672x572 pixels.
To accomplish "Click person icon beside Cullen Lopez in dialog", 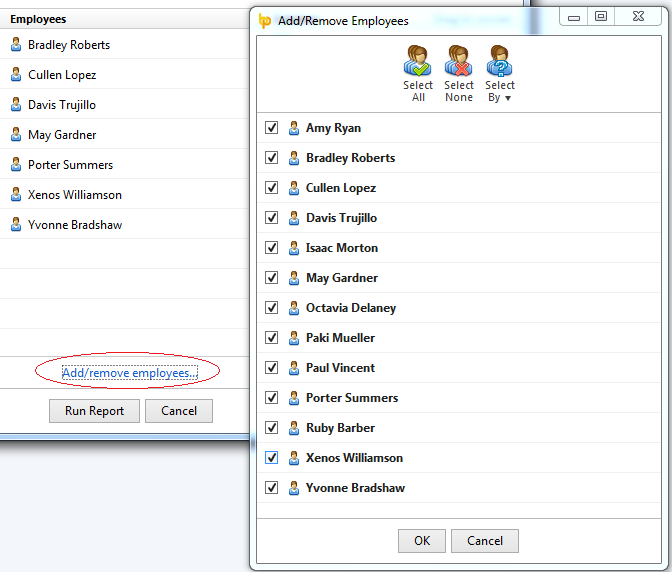I will coord(294,188).
